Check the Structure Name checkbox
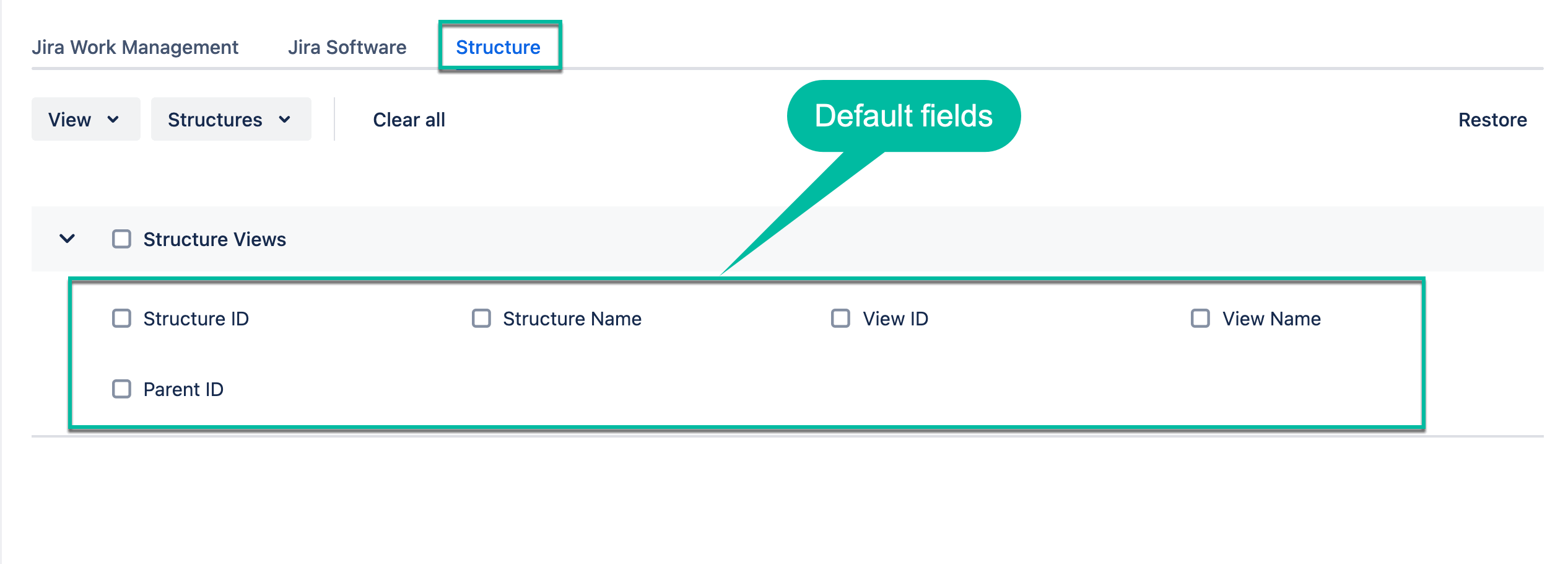This screenshot has height=564, width=1568. coord(481,318)
